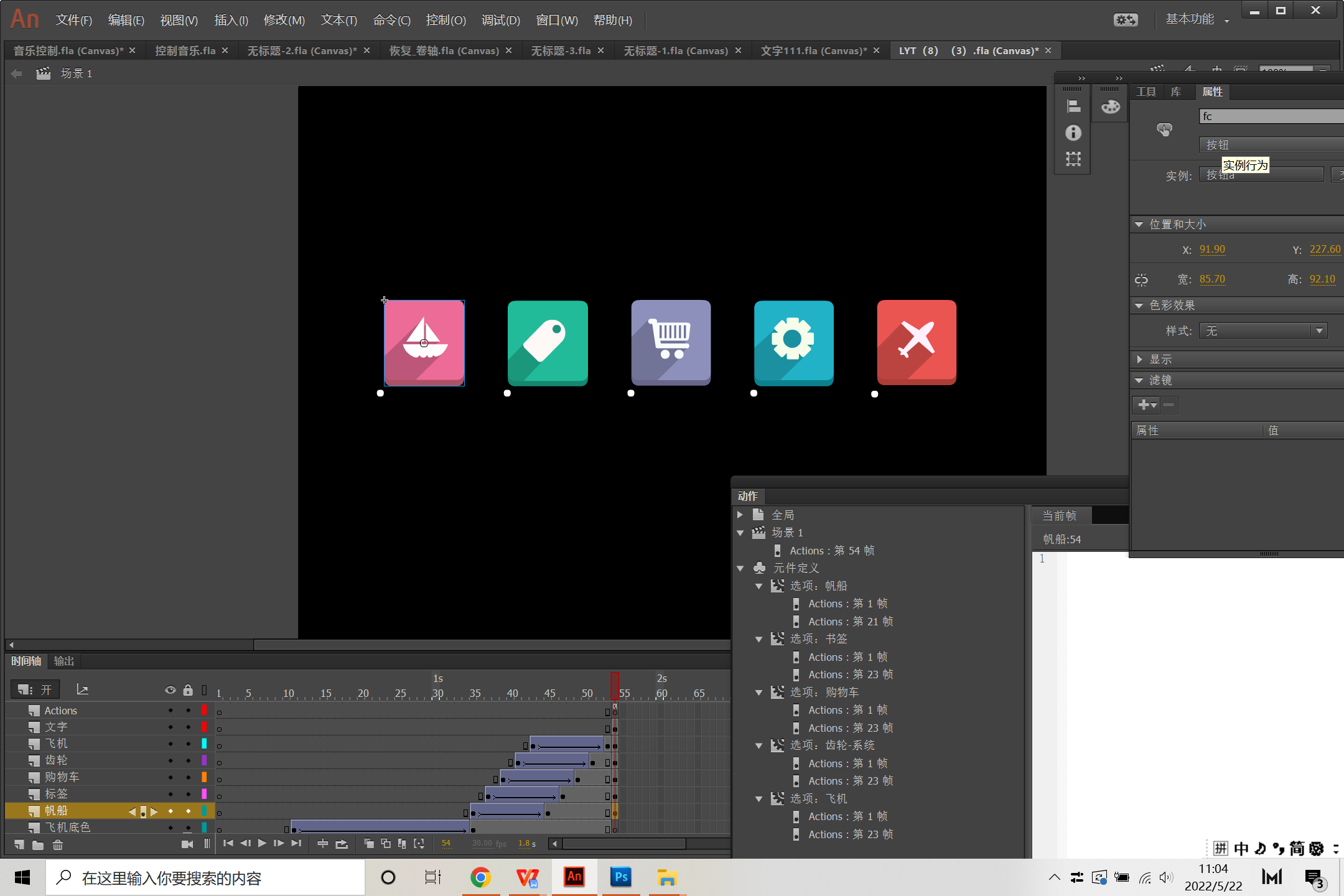Open the 修改(M) menu

point(284,20)
